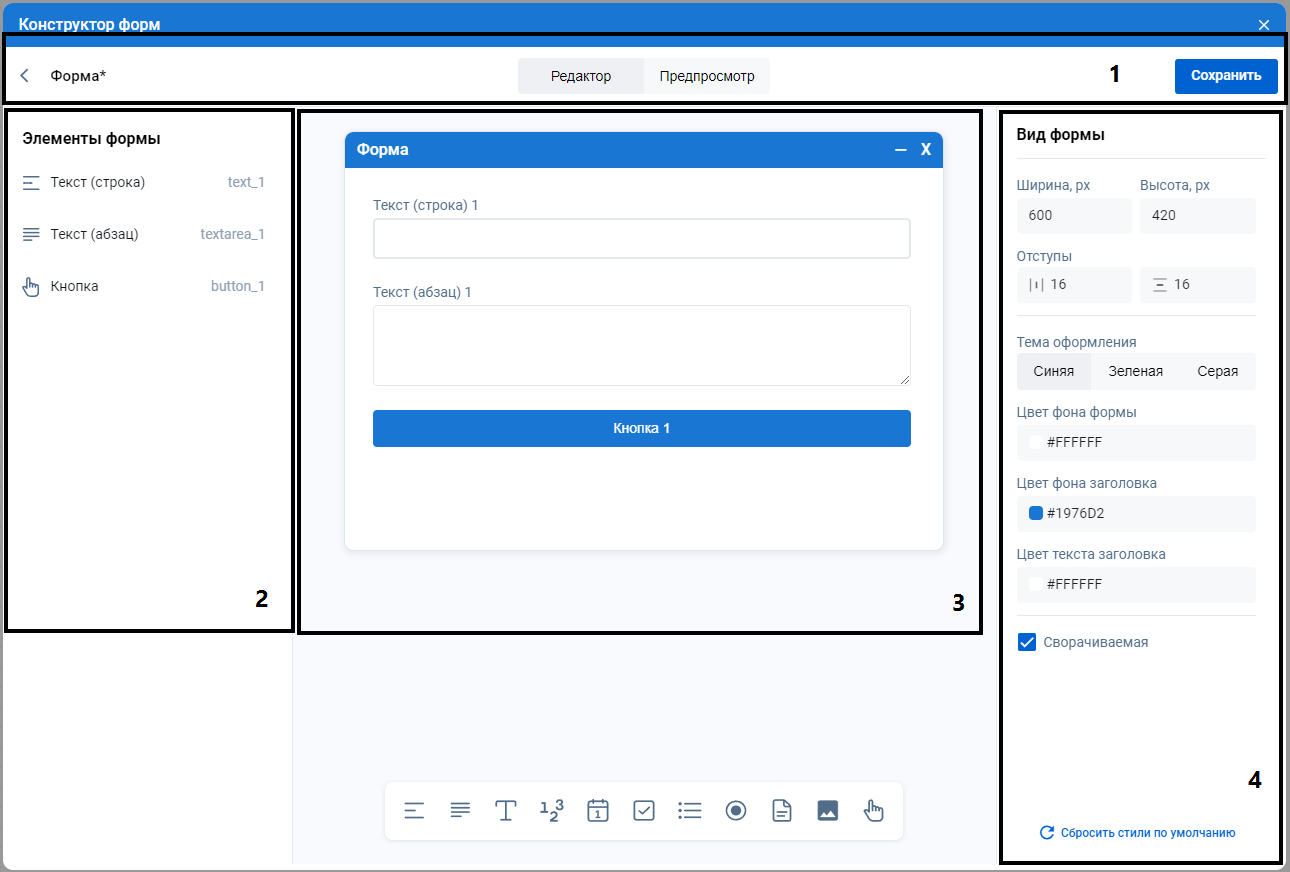Image resolution: width=1290 pixels, height=872 pixels.
Task: Choose the Серая design theme
Action: point(1217,371)
